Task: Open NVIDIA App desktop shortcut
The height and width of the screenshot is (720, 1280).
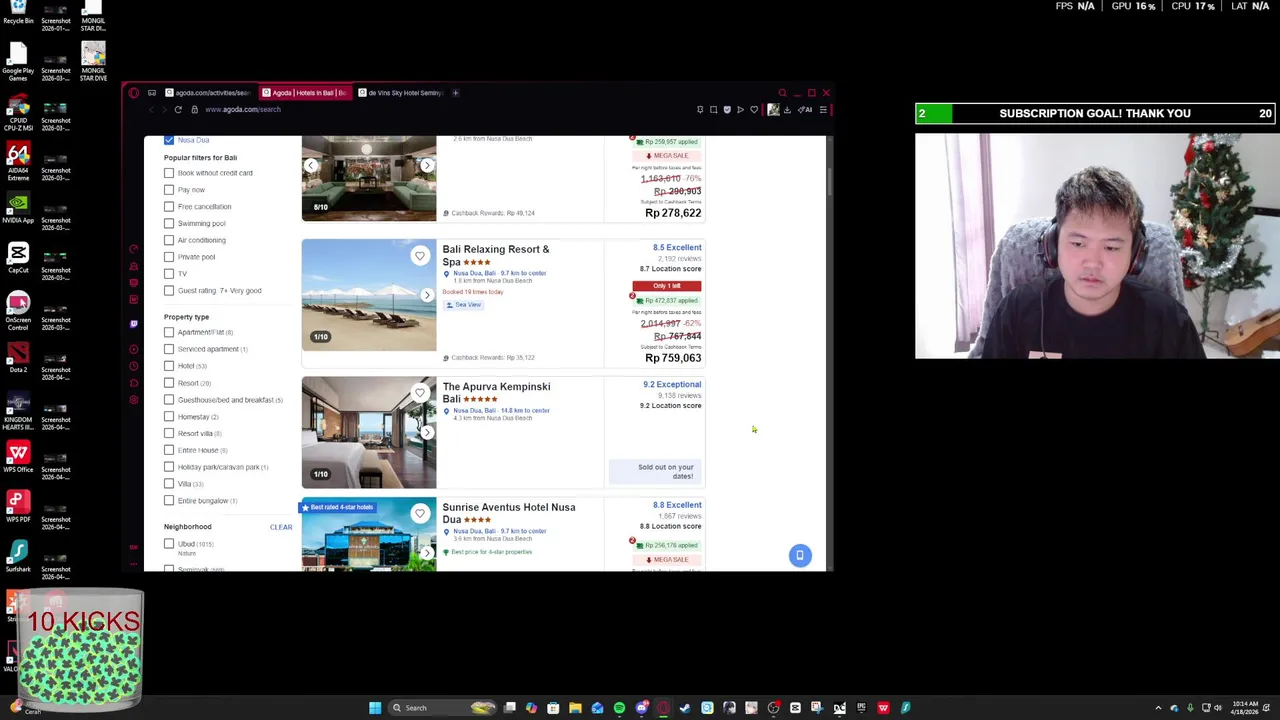Action: [18, 207]
